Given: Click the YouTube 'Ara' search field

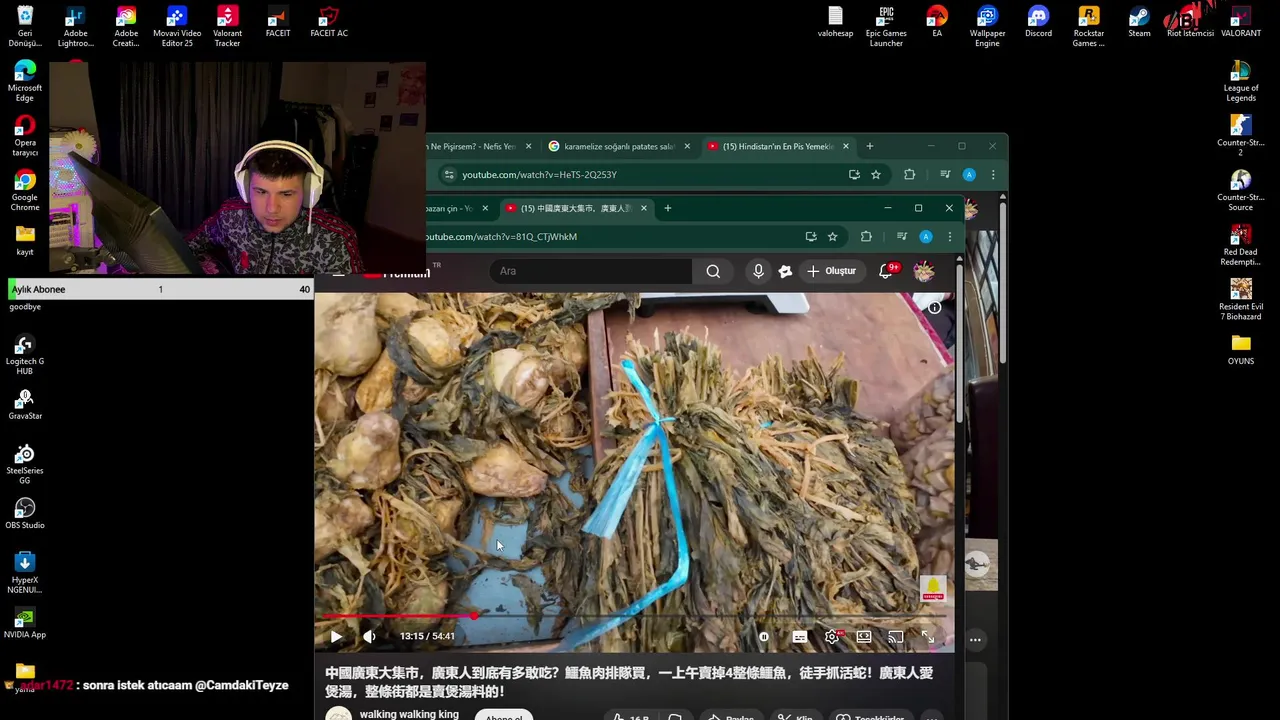Looking at the screenshot, I should (590, 271).
